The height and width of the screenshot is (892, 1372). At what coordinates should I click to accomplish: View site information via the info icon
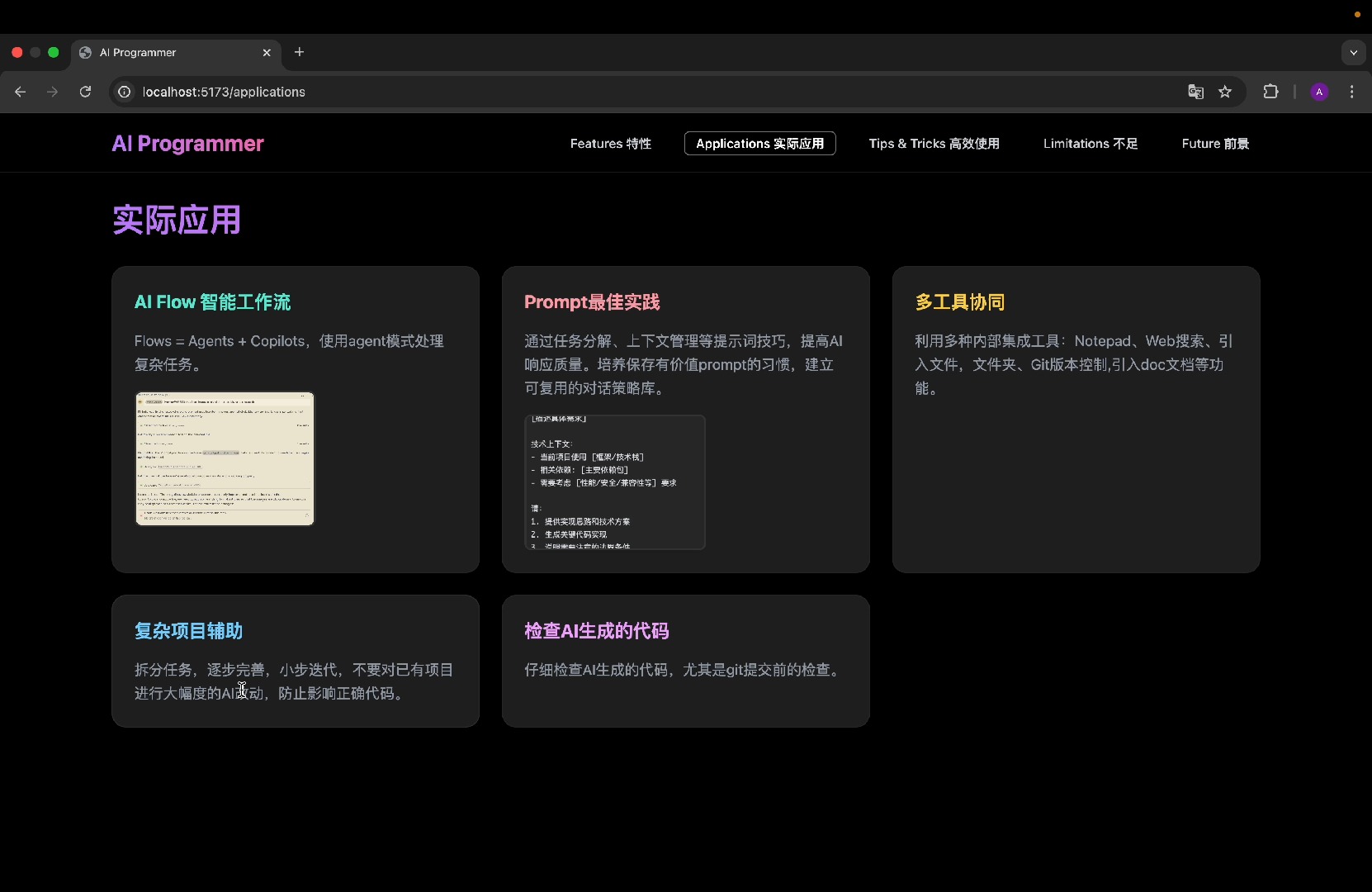(x=124, y=92)
